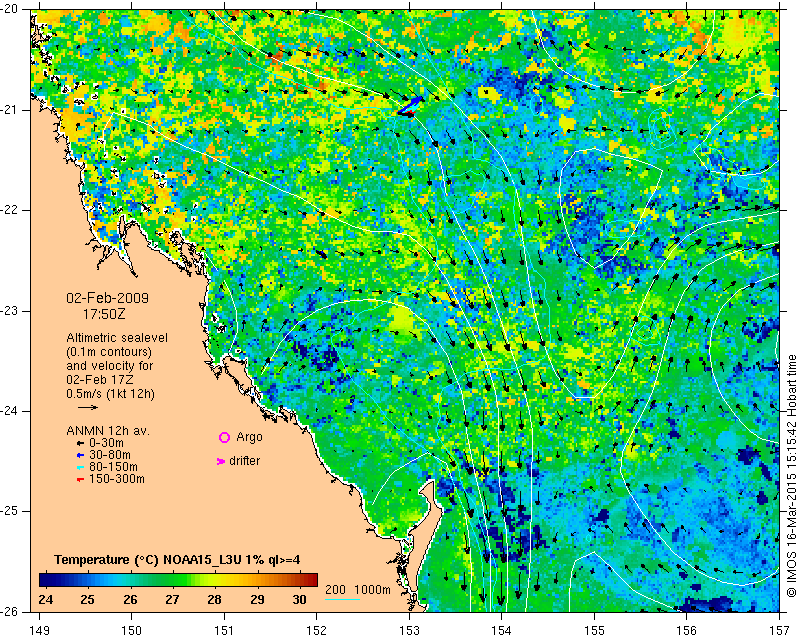Click the cyan 200m isobath legend line

(x=342, y=599)
